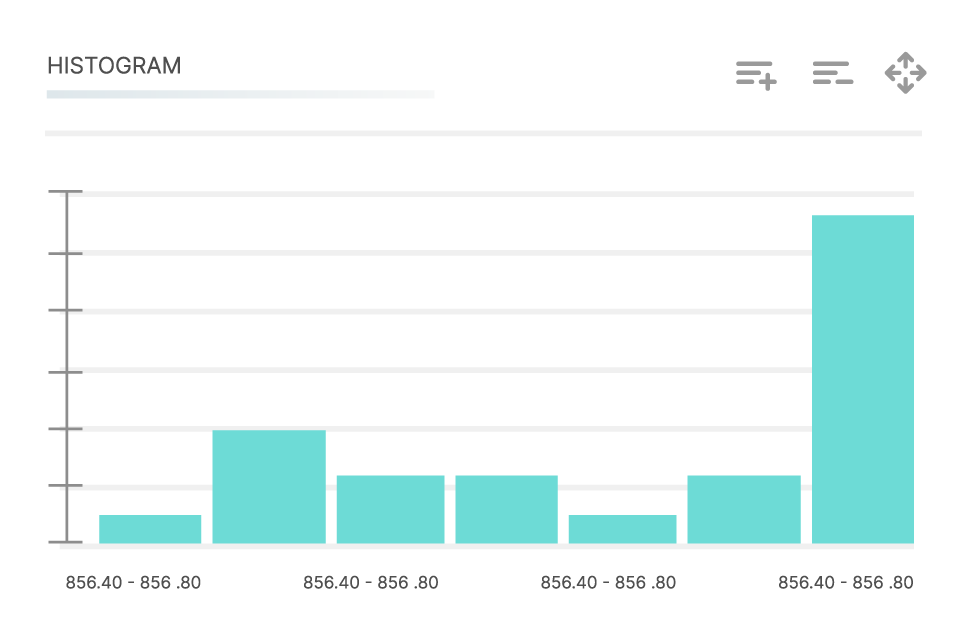
Task: Select the third histogram bar
Action: [391, 510]
